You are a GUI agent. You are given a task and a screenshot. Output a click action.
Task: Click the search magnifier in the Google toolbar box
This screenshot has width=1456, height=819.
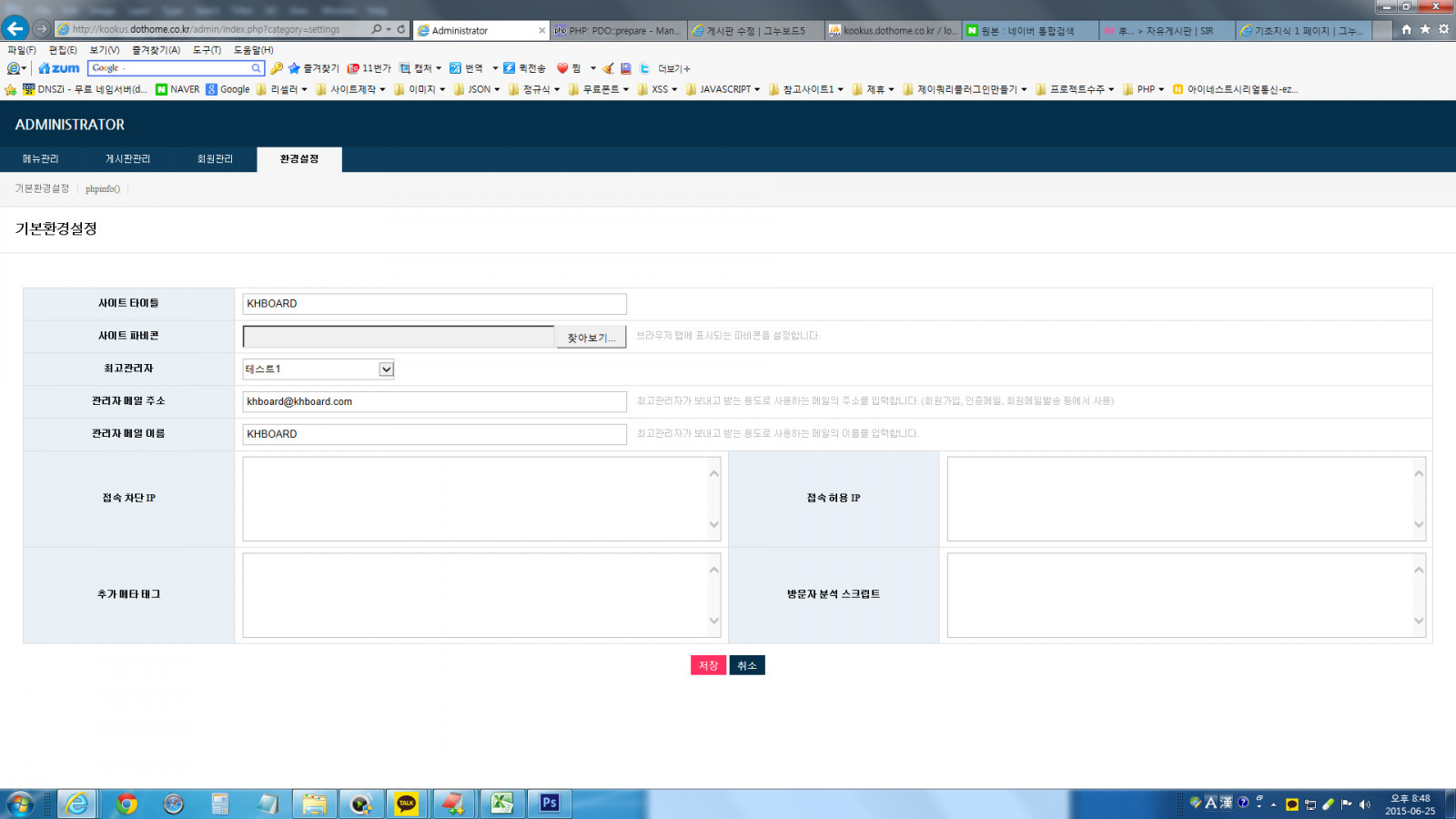click(x=257, y=68)
